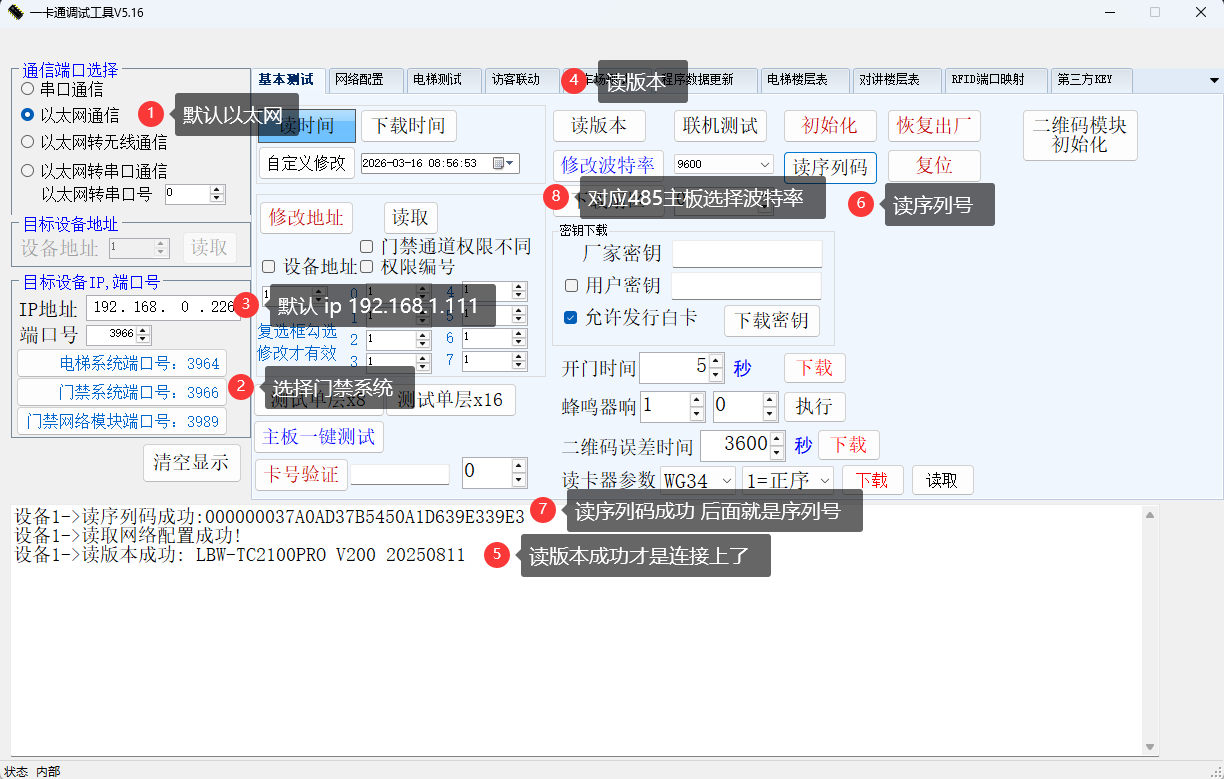Viewport: 1224px width, 779px height.
Task: Expand the WG34 reader format dropdown
Action: pyautogui.click(x=726, y=480)
